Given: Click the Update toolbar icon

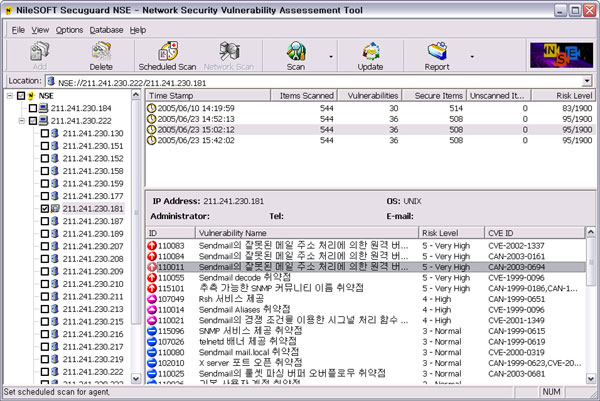Looking at the screenshot, I should click(x=371, y=52).
